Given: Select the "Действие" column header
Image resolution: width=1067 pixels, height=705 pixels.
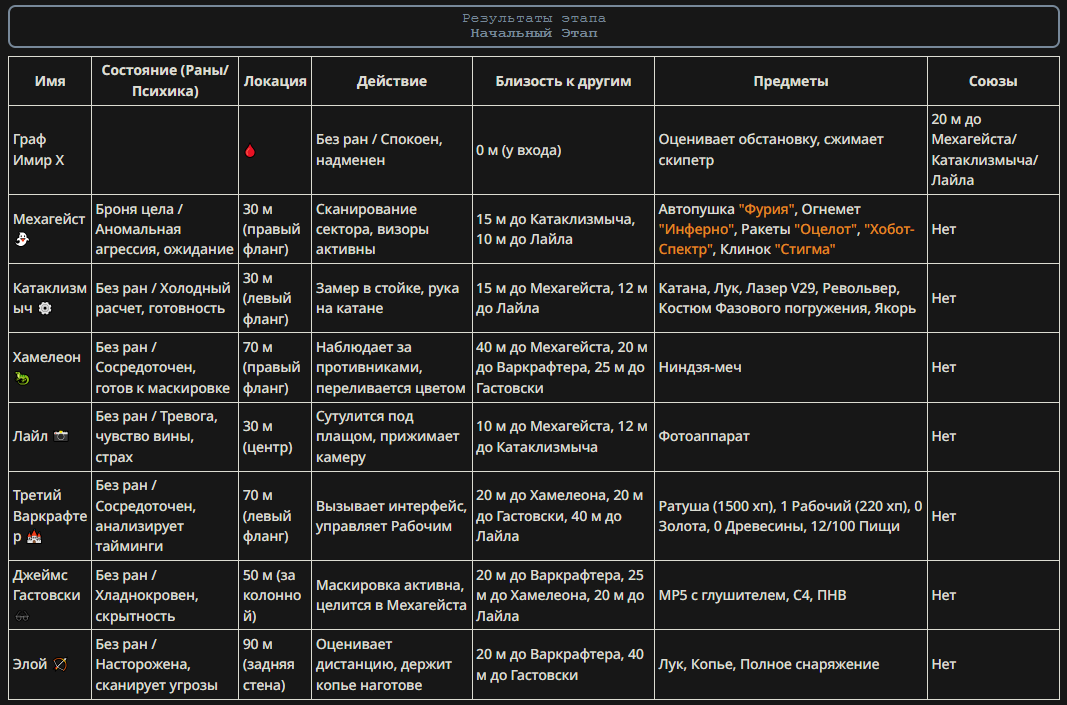Looking at the screenshot, I should 391,82.
